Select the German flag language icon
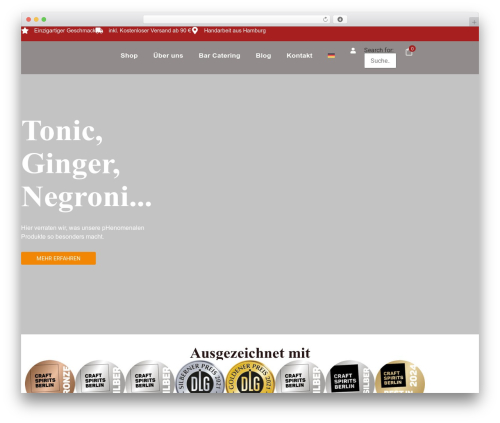This screenshot has height=423, width=500. 331,56
